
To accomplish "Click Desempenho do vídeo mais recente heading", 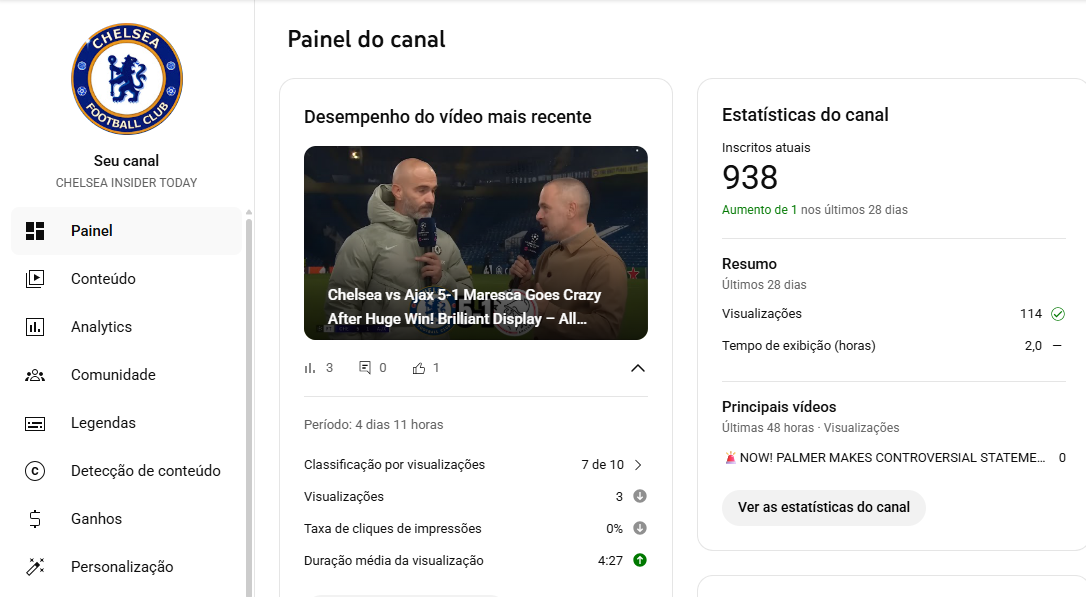I will tap(447, 116).
